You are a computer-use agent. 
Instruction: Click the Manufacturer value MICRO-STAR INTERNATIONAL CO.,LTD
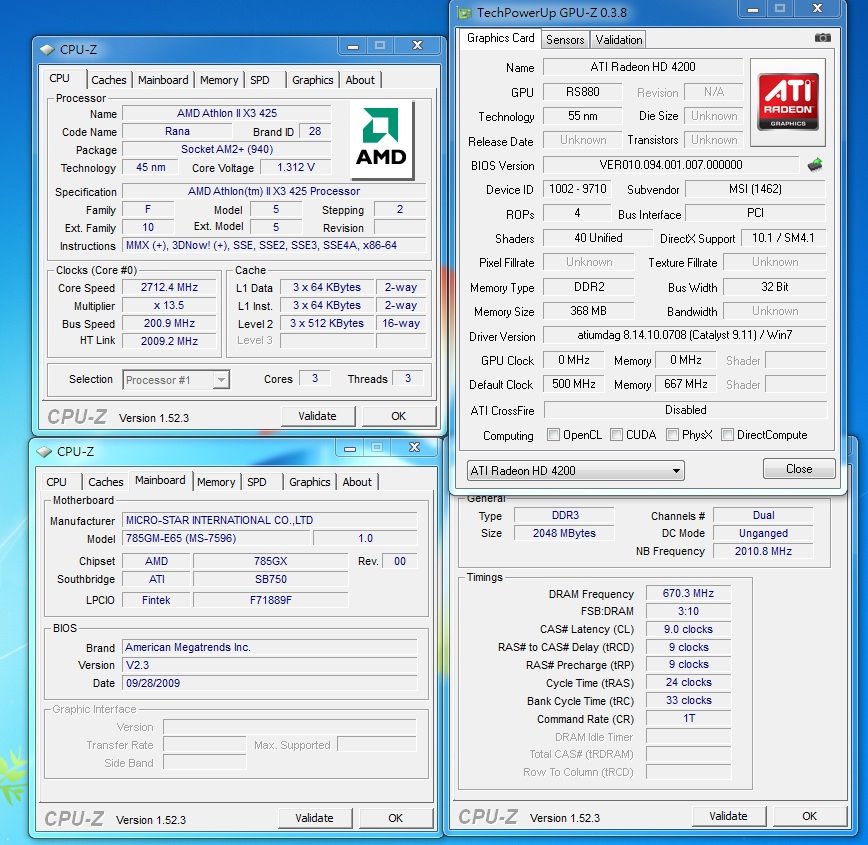point(270,520)
